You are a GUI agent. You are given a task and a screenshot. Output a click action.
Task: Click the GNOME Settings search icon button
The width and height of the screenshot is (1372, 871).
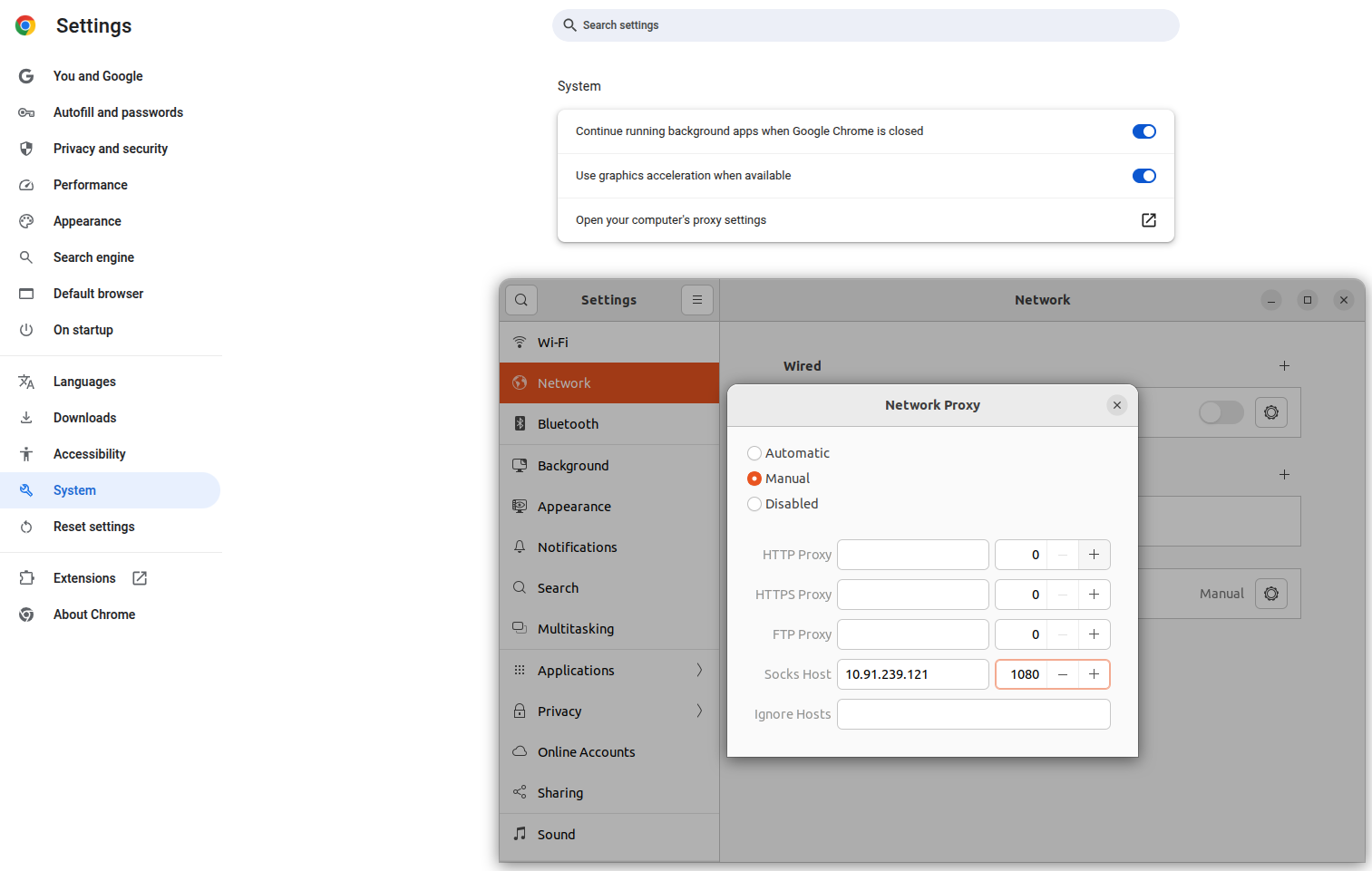[521, 300]
